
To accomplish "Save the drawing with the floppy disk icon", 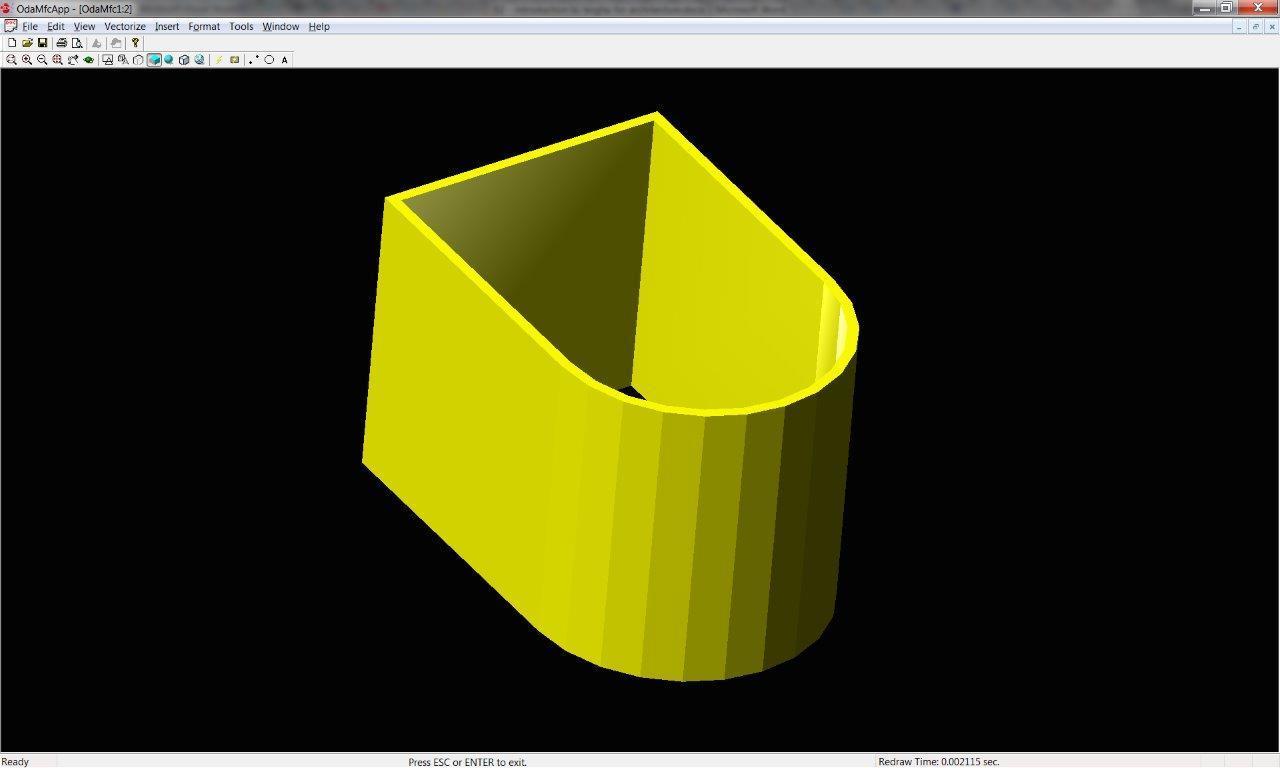I will pos(42,43).
